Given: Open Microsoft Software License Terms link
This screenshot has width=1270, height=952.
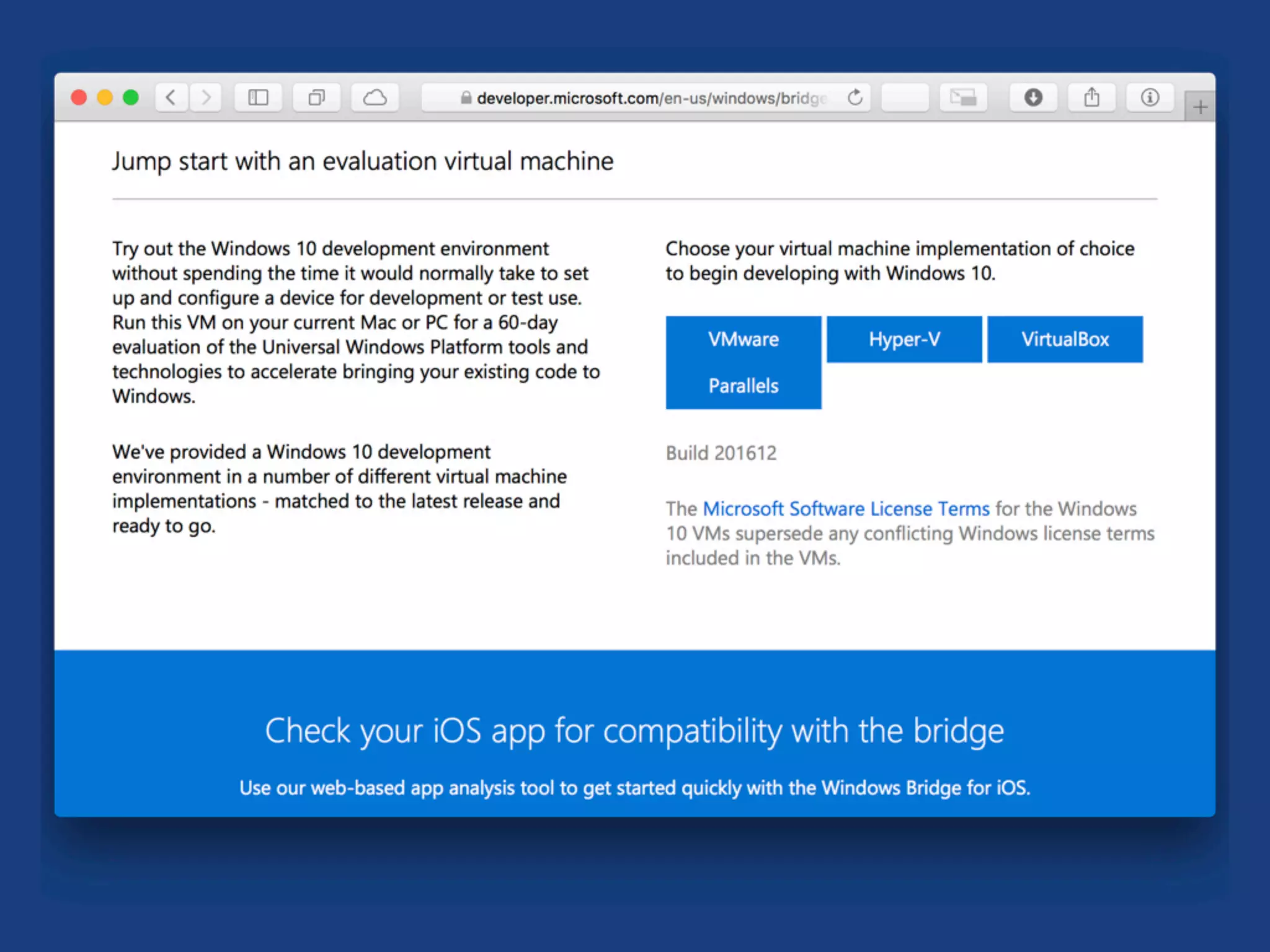Looking at the screenshot, I should point(846,509).
